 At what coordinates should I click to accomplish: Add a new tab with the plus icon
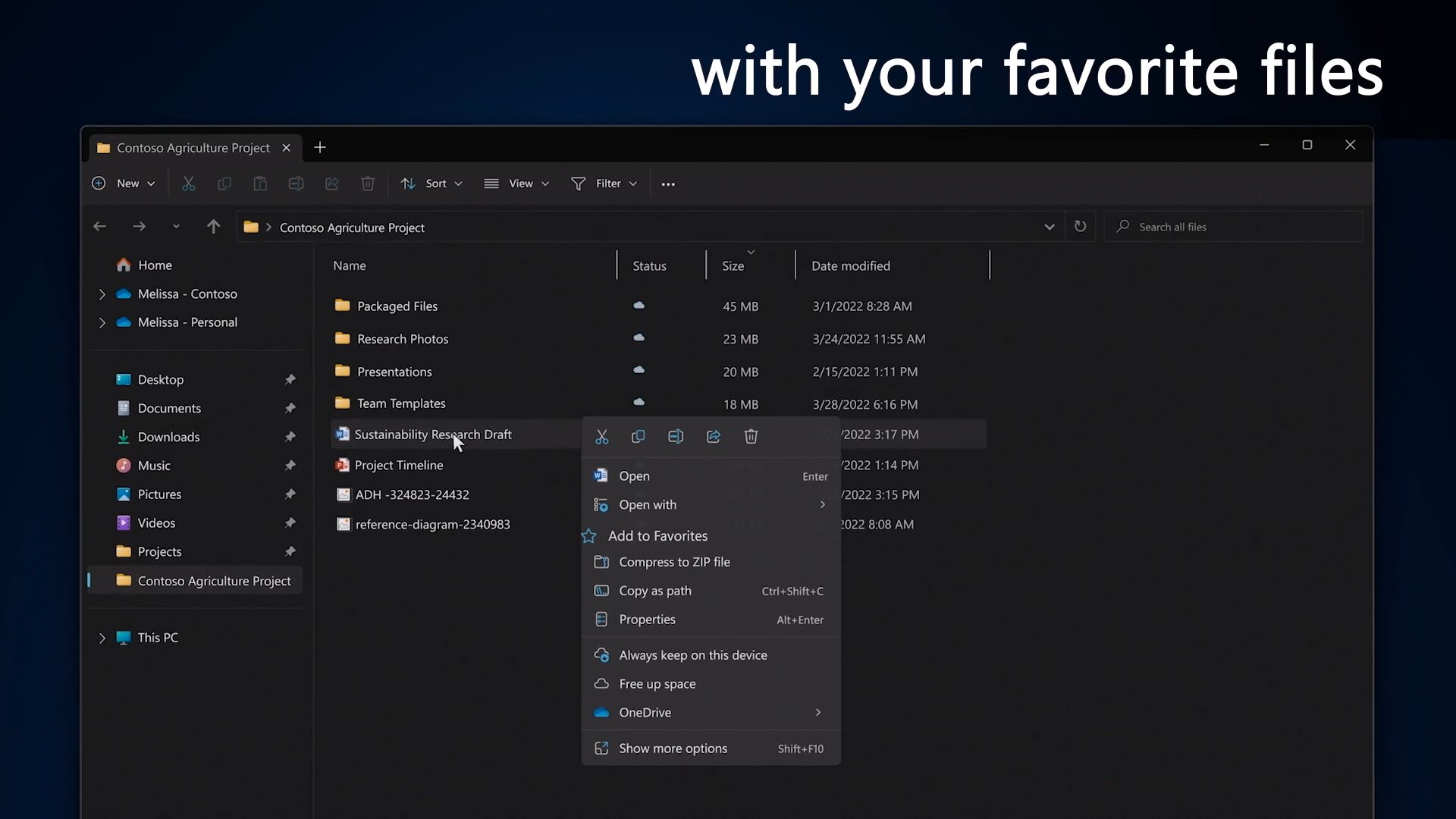coord(320,147)
